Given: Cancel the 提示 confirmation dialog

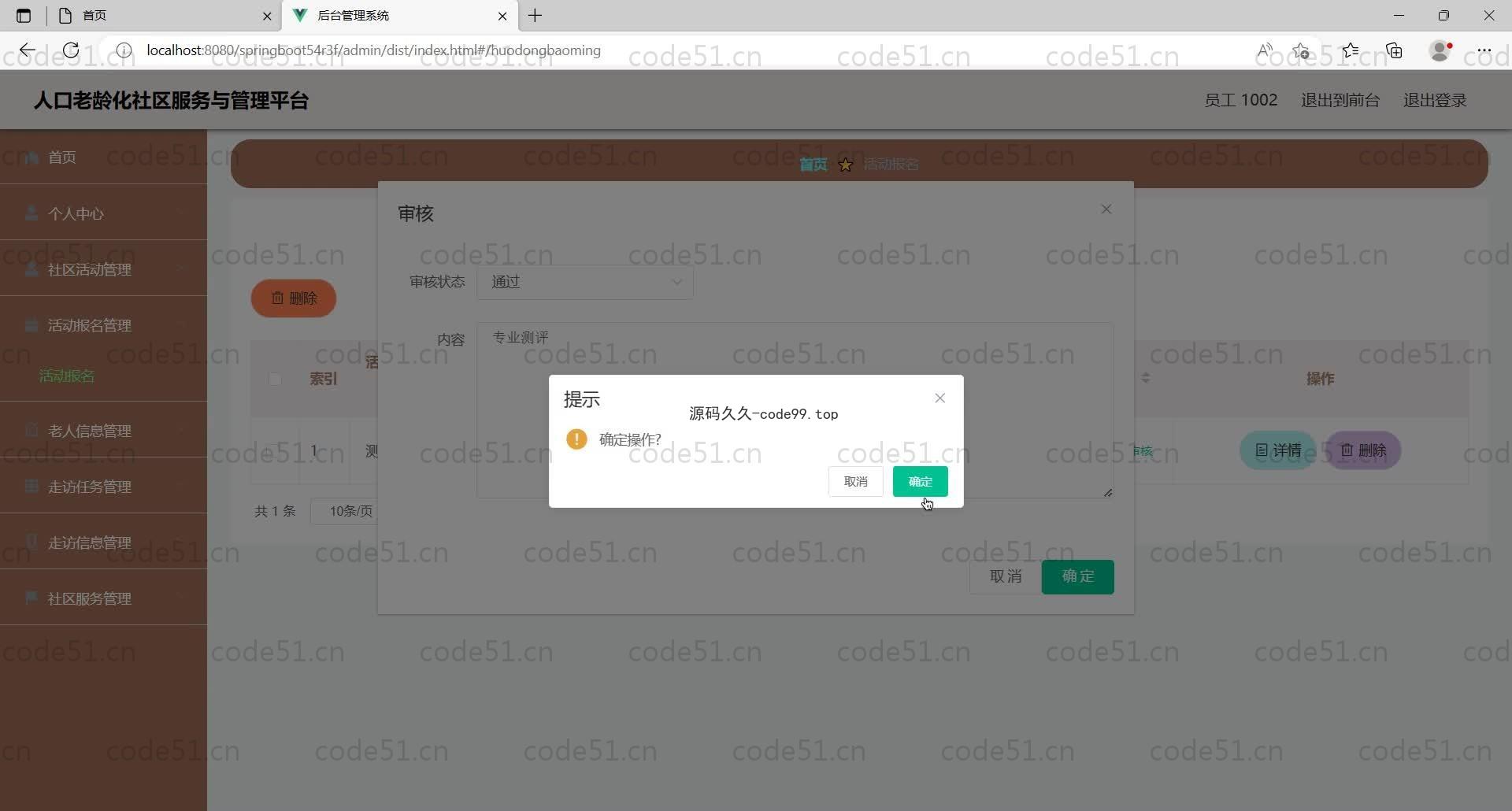Looking at the screenshot, I should [855, 481].
